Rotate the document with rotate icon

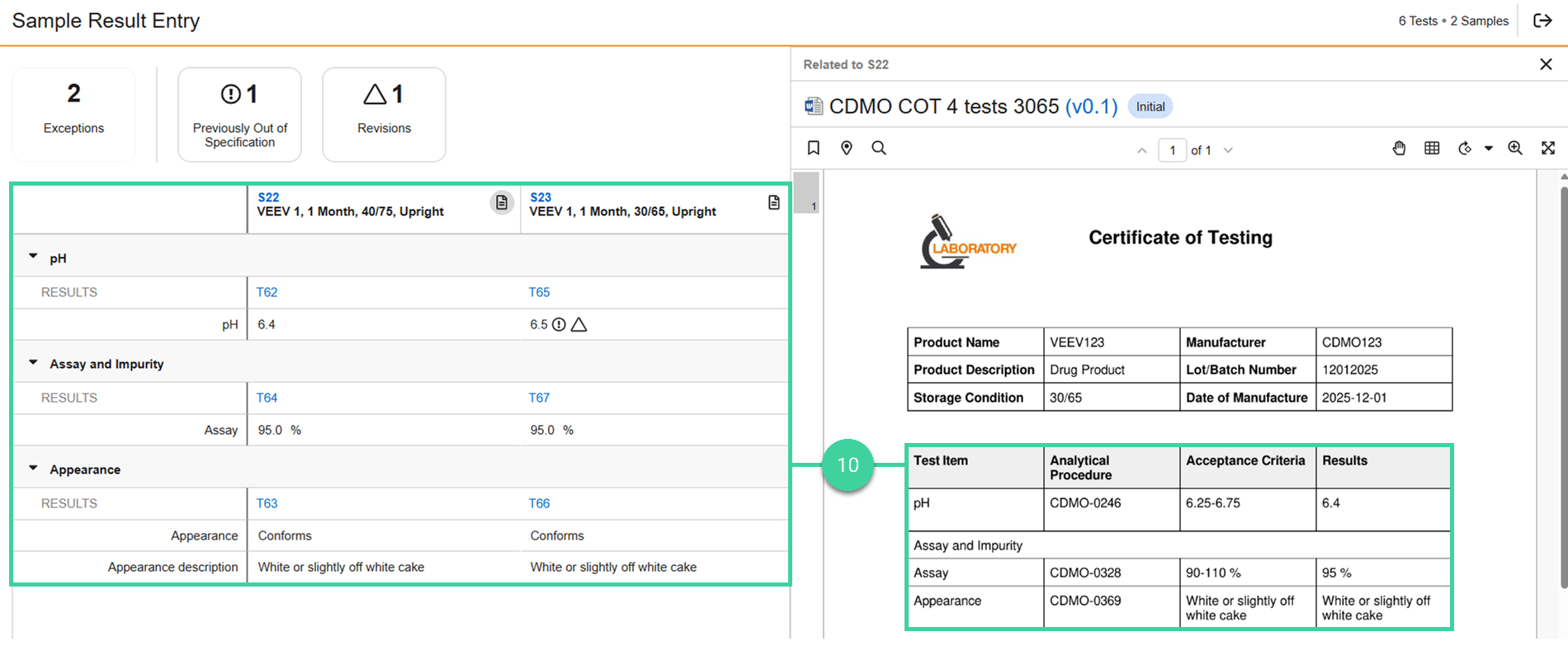tap(1465, 148)
